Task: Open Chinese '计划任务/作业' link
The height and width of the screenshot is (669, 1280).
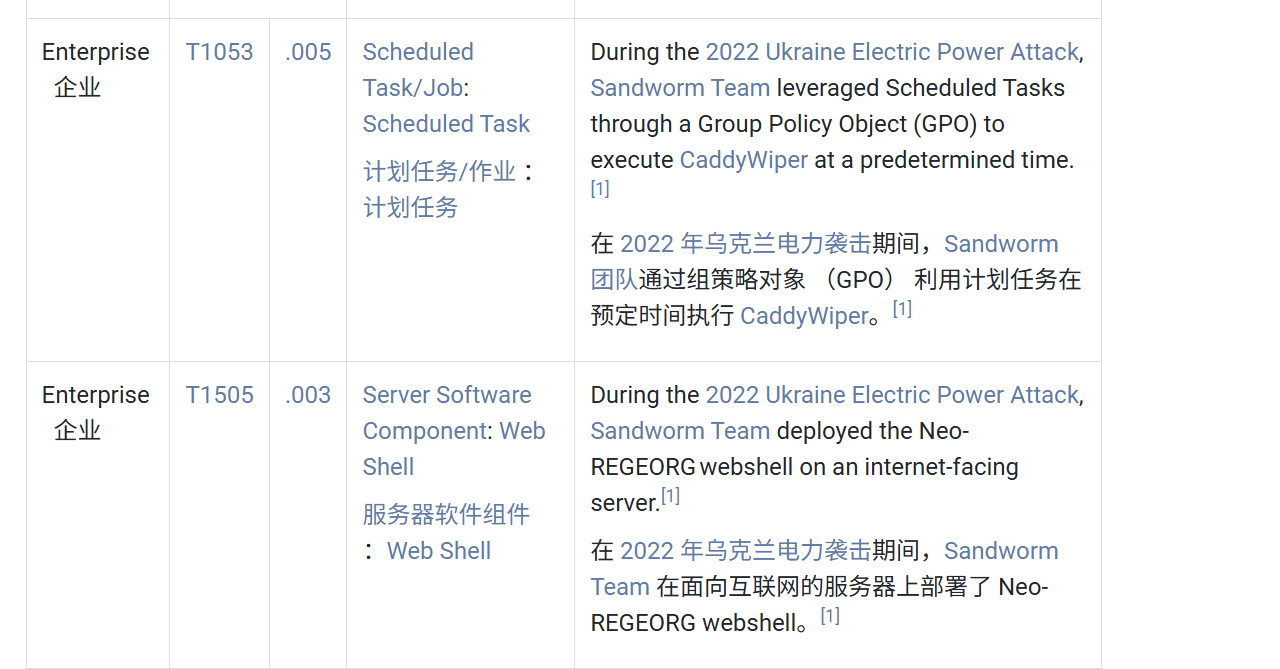Action: (x=439, y=171)
